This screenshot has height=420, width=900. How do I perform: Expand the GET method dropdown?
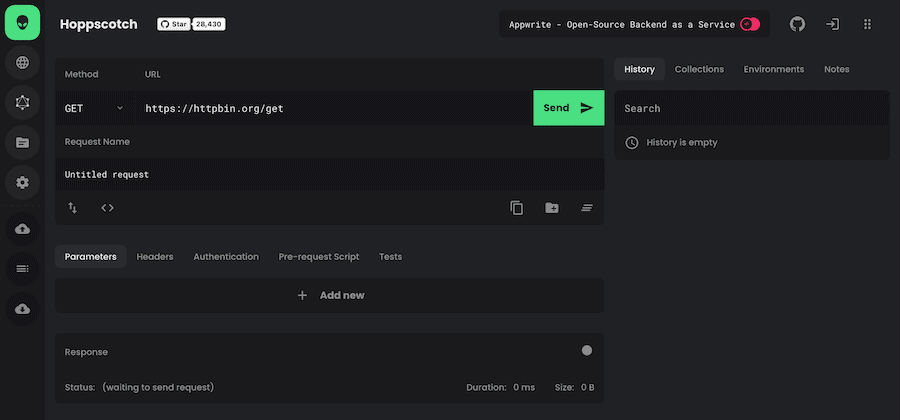pos(95,108)
